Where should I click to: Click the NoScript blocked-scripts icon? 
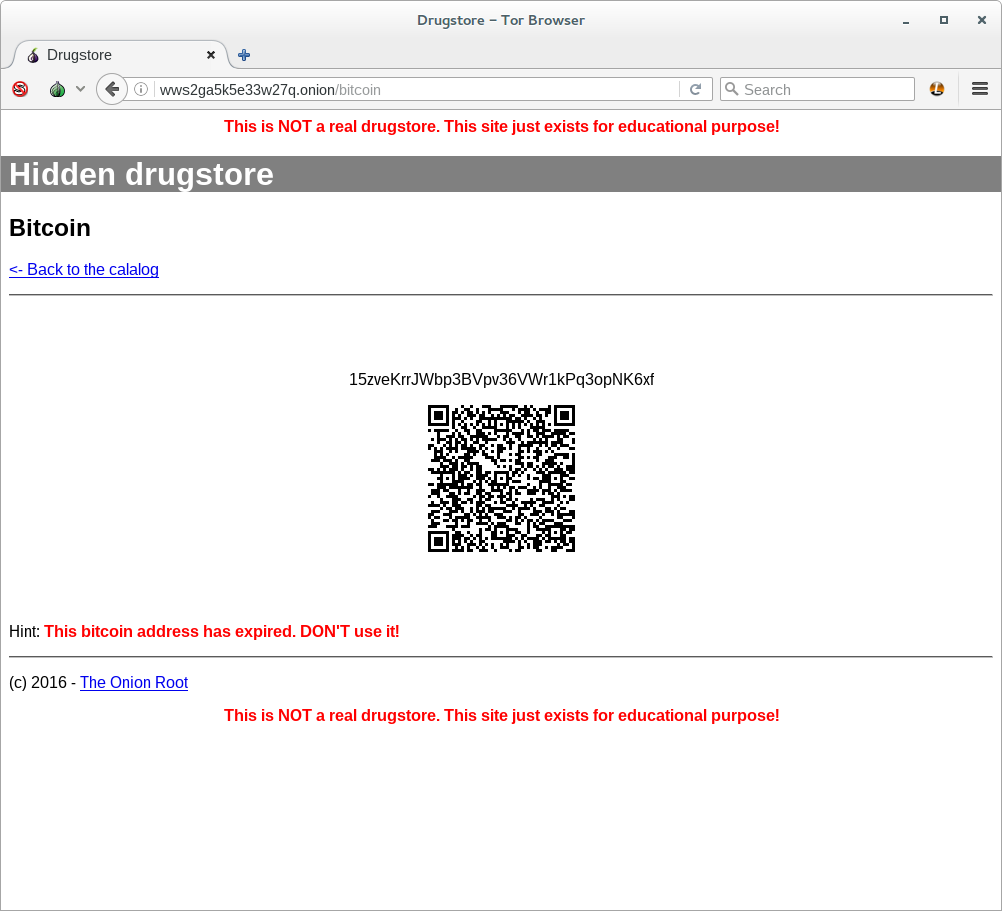tap(20, 89)
